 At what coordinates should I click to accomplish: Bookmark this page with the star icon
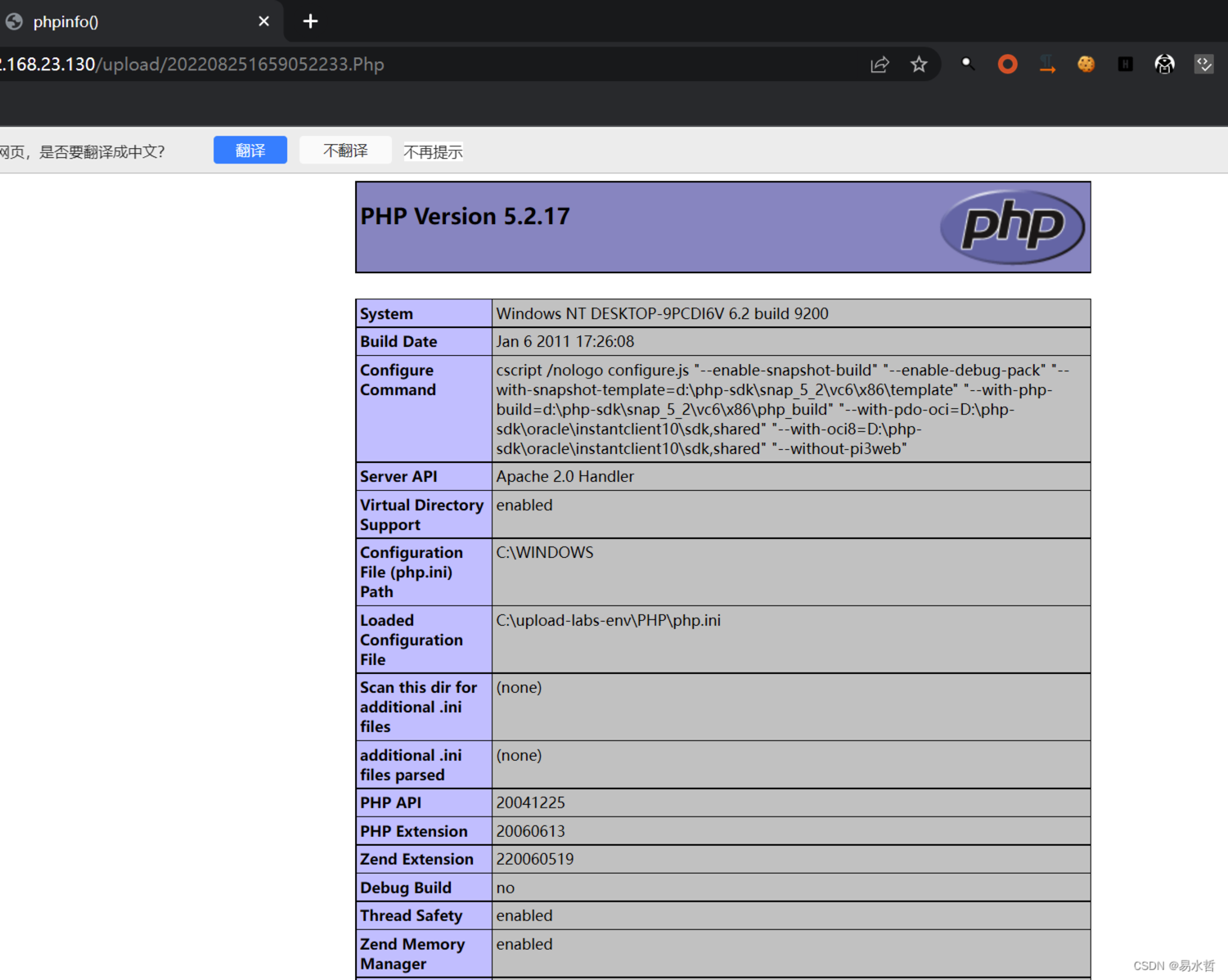(x=919, y=65)
